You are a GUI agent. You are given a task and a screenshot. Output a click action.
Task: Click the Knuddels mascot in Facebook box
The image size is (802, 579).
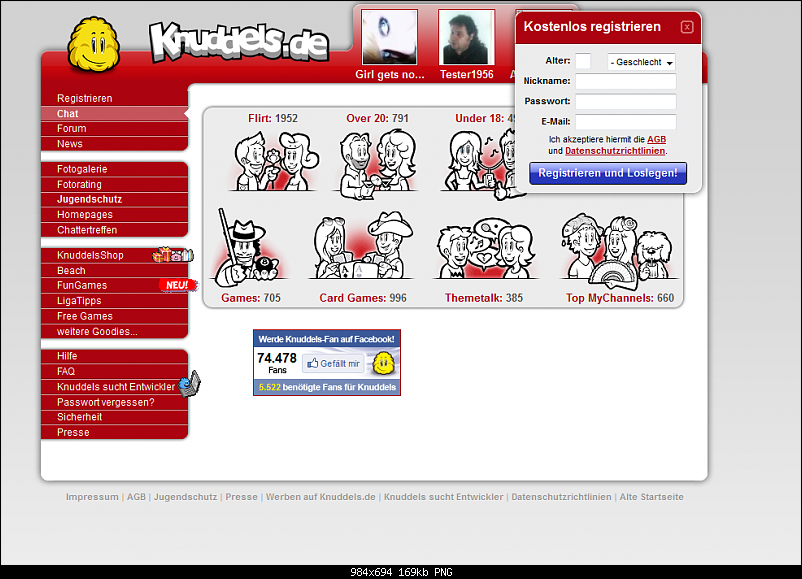pyautogui.click(x=383, y=363)
